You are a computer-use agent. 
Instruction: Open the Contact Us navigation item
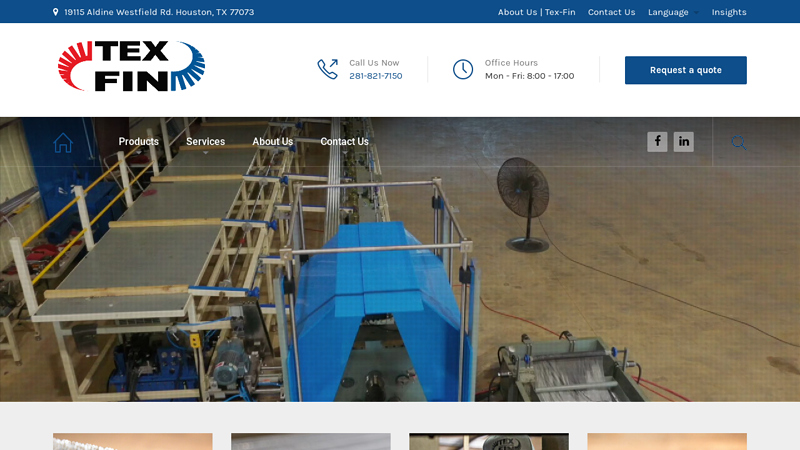tap(344, 142)
